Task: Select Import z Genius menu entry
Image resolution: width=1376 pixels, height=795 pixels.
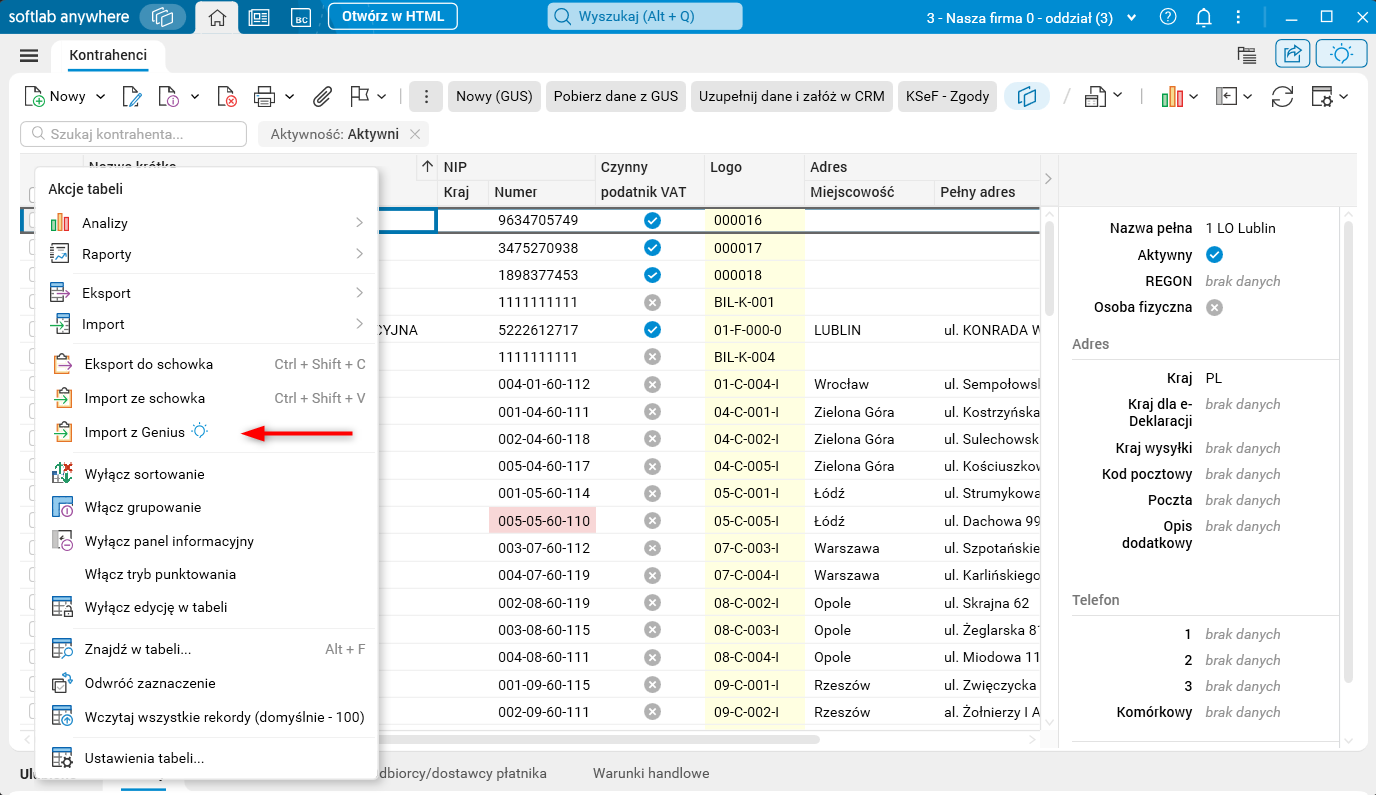Action: click(135, 432)
